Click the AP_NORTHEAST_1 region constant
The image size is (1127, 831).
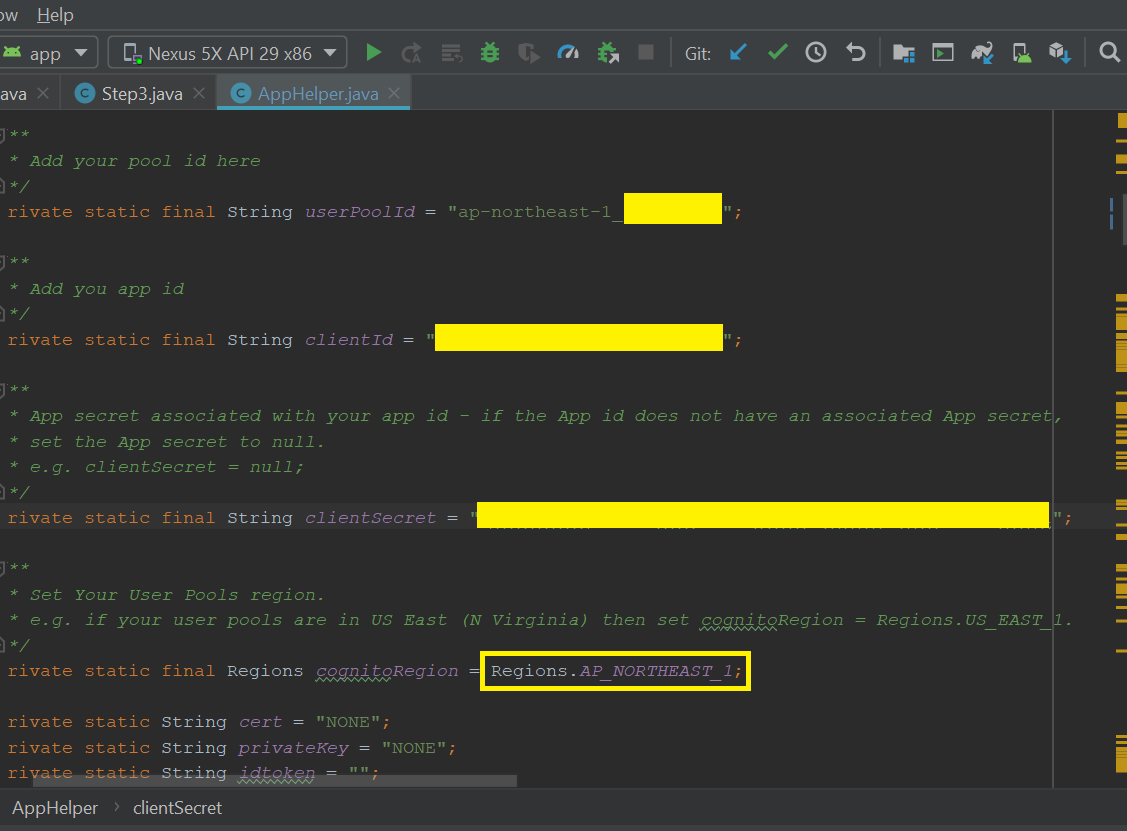tap(656, 671)
